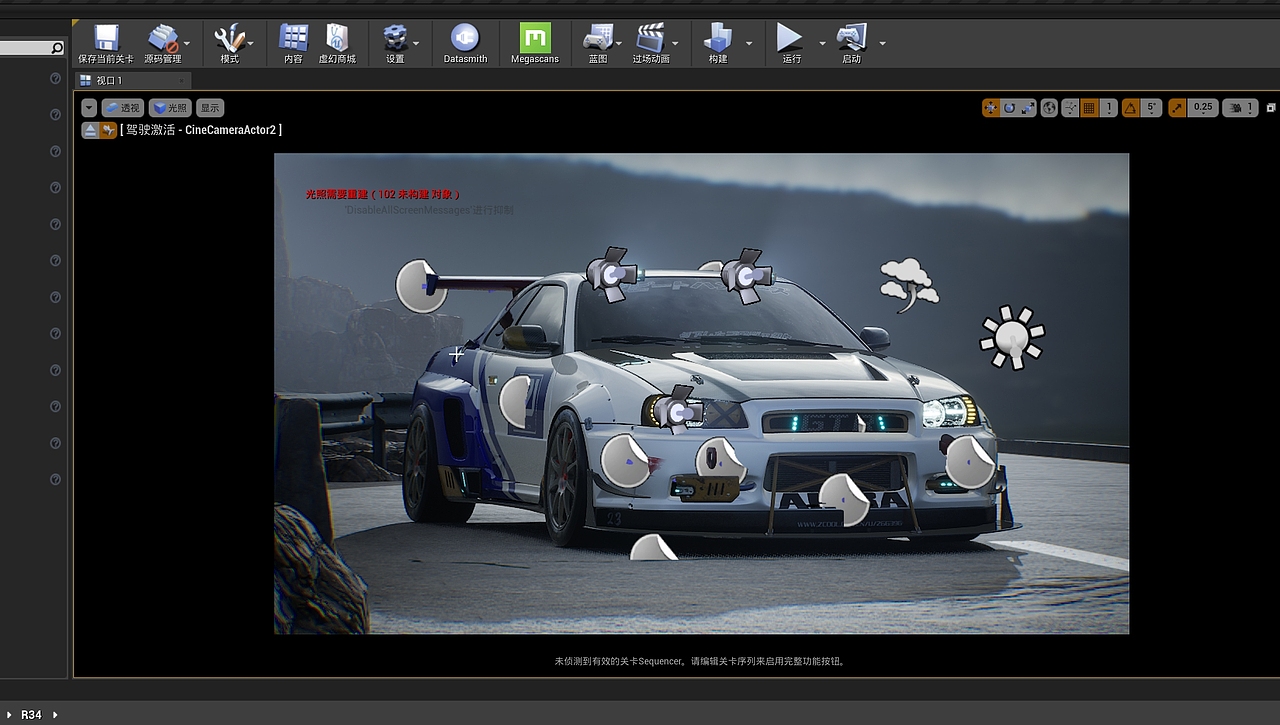Image resolution: width=1280 pixels, height=725 pixels.
Task: Select the decal icon near right front bumper
Action: pyautogui.click(x=970, y=461)
